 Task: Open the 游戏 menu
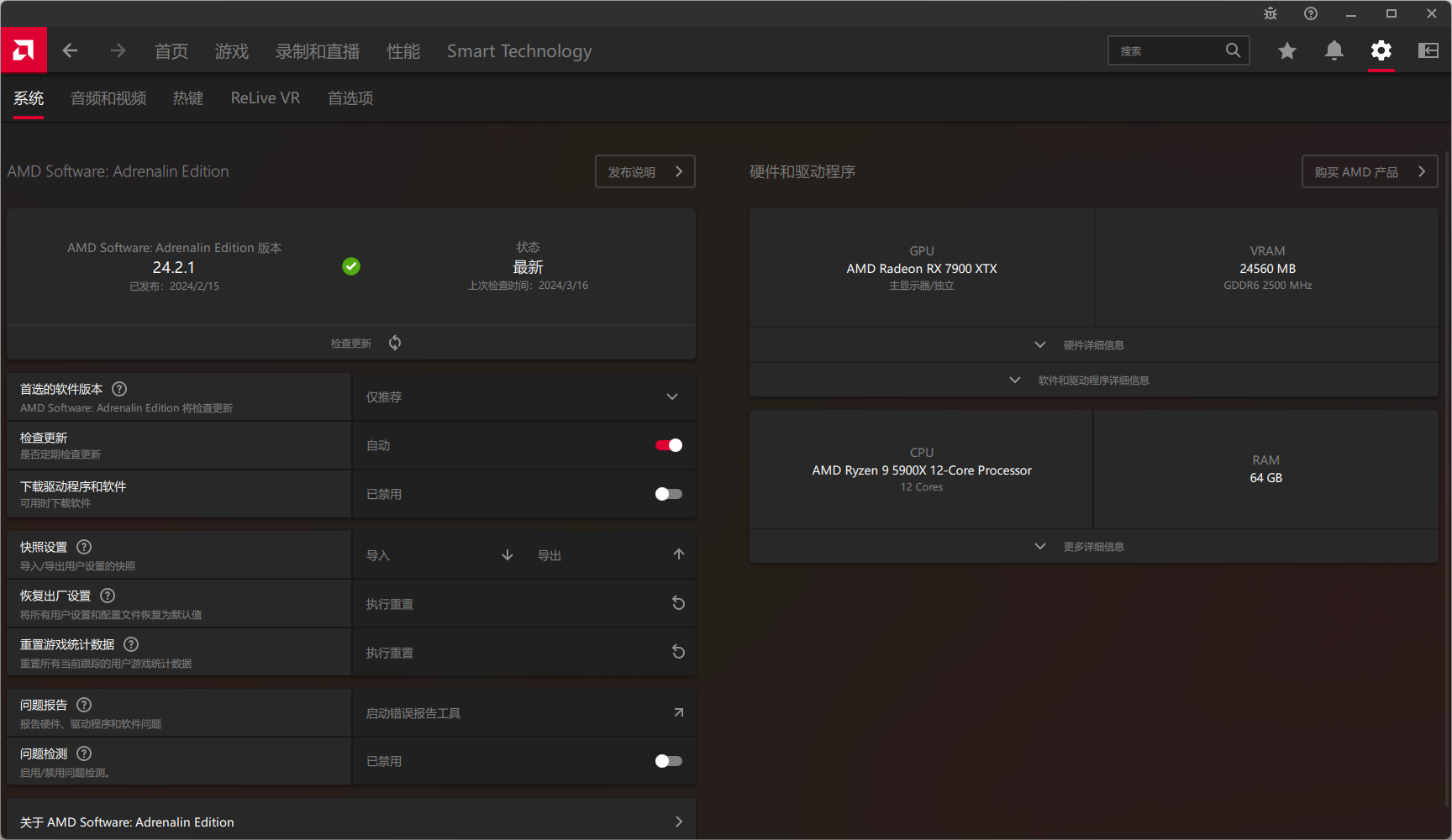pyautogui.click(x=232, y=51)
